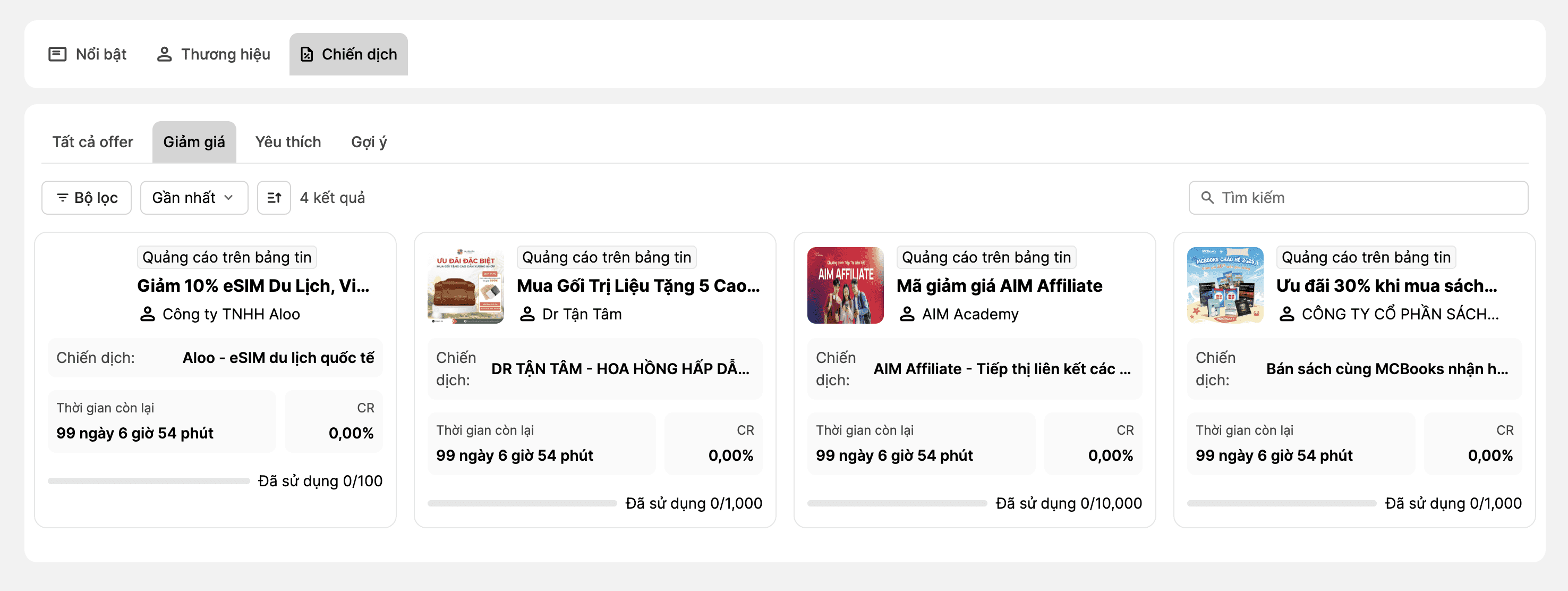The height and width of the screenshot is (591, 1568).
Task: Go to the Gợi ý tab
Action: point(369,142)
